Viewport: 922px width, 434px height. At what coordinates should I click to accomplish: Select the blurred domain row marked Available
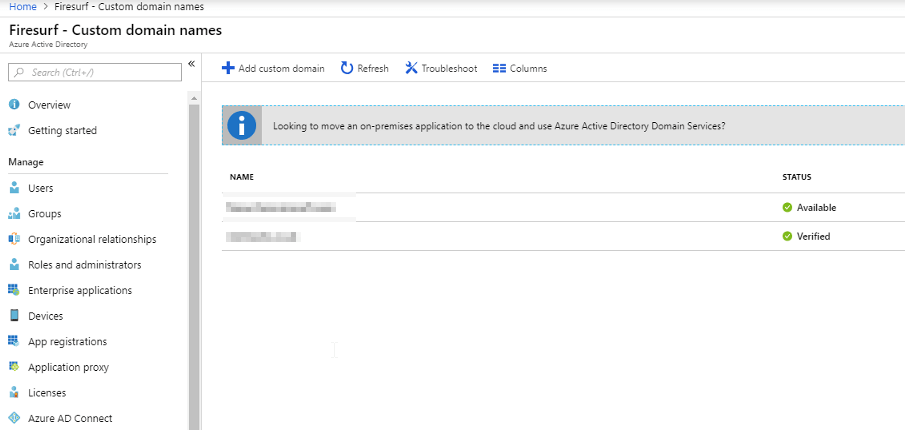coord(563,207)
